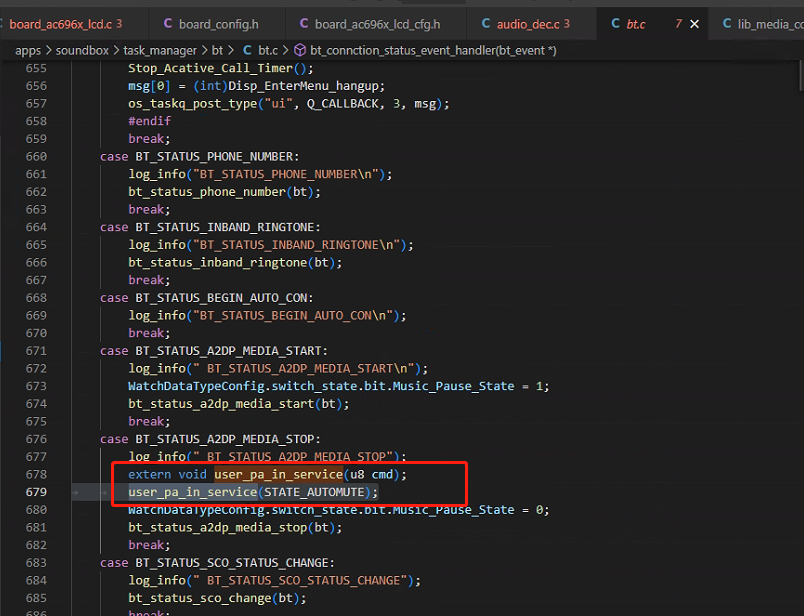The width and height of the screenshot is (804, 616).
Task: Switch to the audio_dec.c tab
Action: tap(532, 24)
